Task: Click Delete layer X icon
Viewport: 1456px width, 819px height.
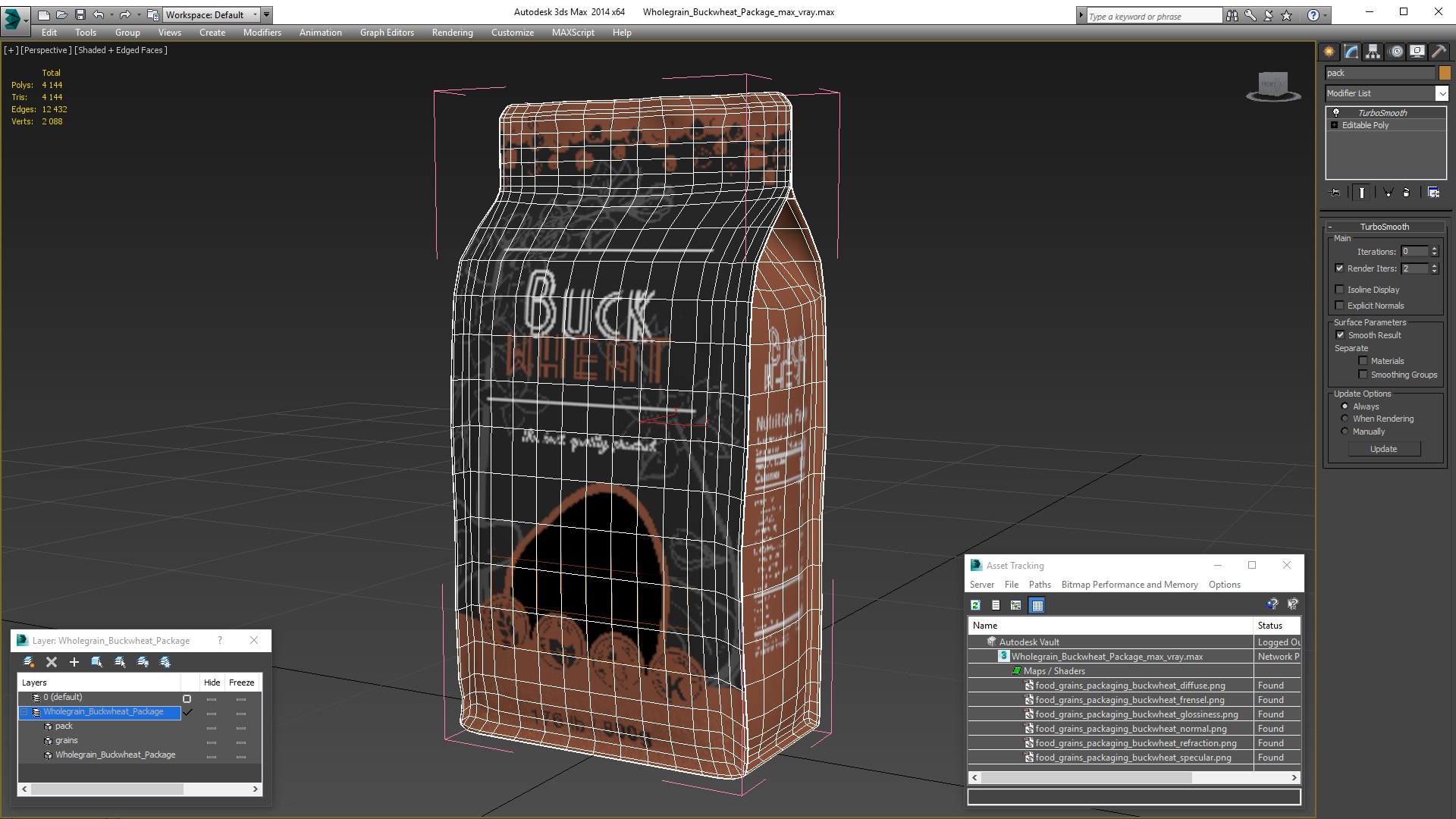Action: coord(52,662)
